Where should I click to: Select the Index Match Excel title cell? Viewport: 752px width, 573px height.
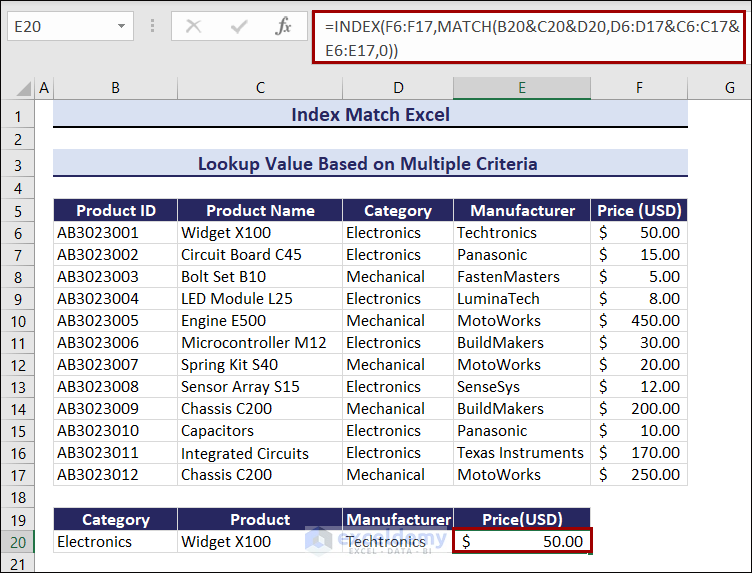(x=370, y=115)
